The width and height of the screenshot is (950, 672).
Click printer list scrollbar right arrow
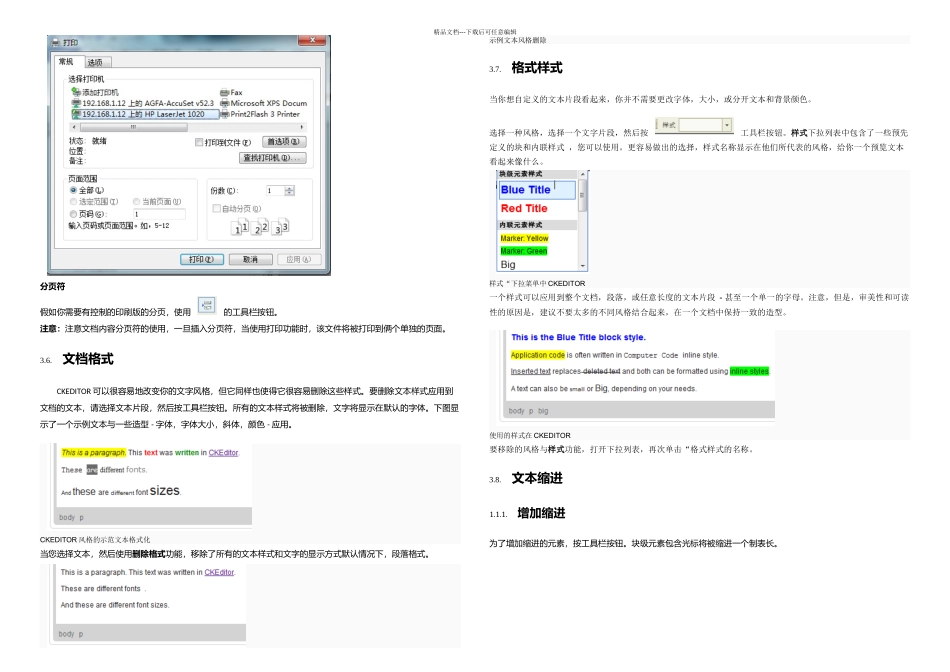302,127
